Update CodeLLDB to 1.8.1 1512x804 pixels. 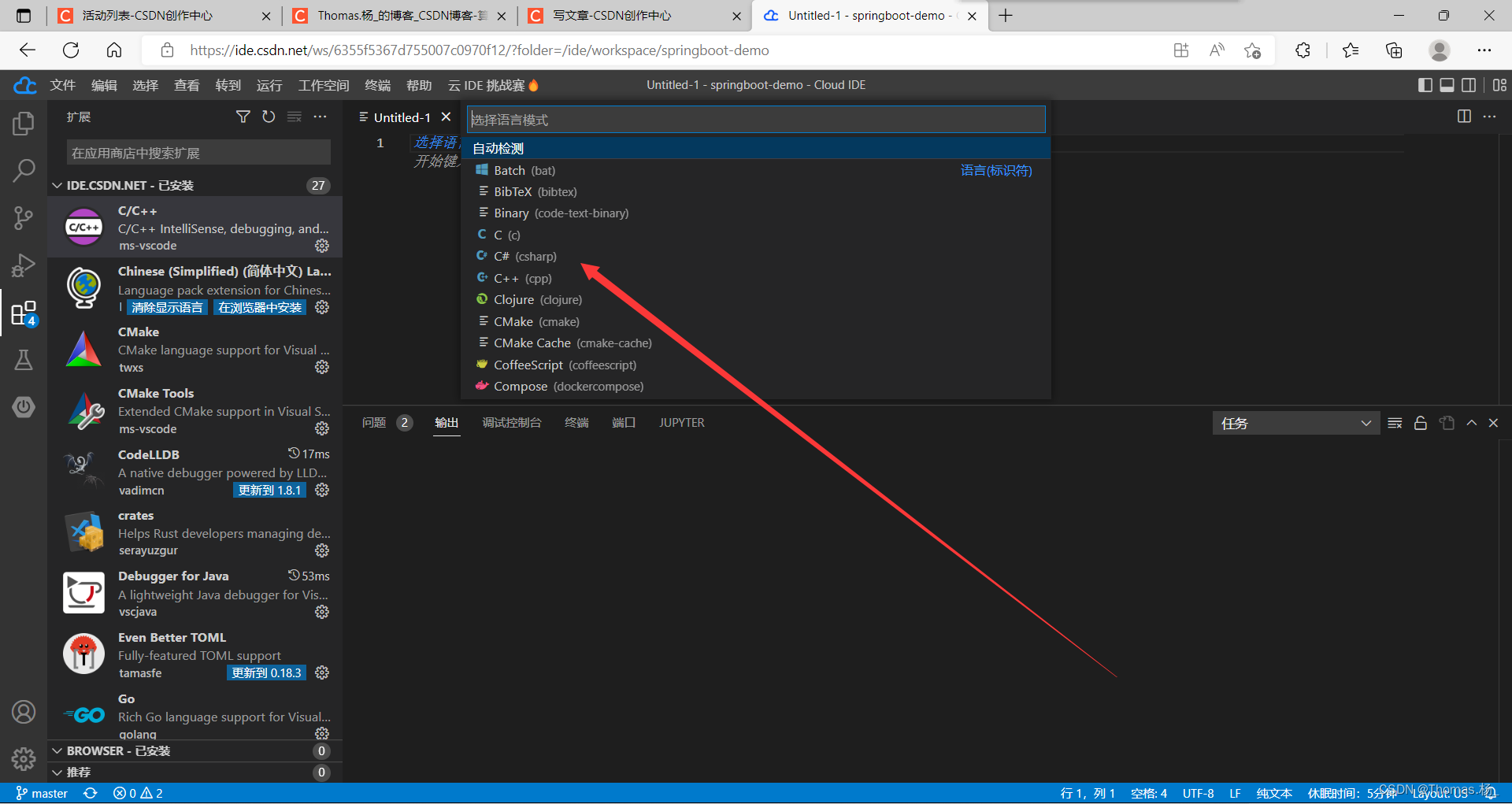pos(269,490)
